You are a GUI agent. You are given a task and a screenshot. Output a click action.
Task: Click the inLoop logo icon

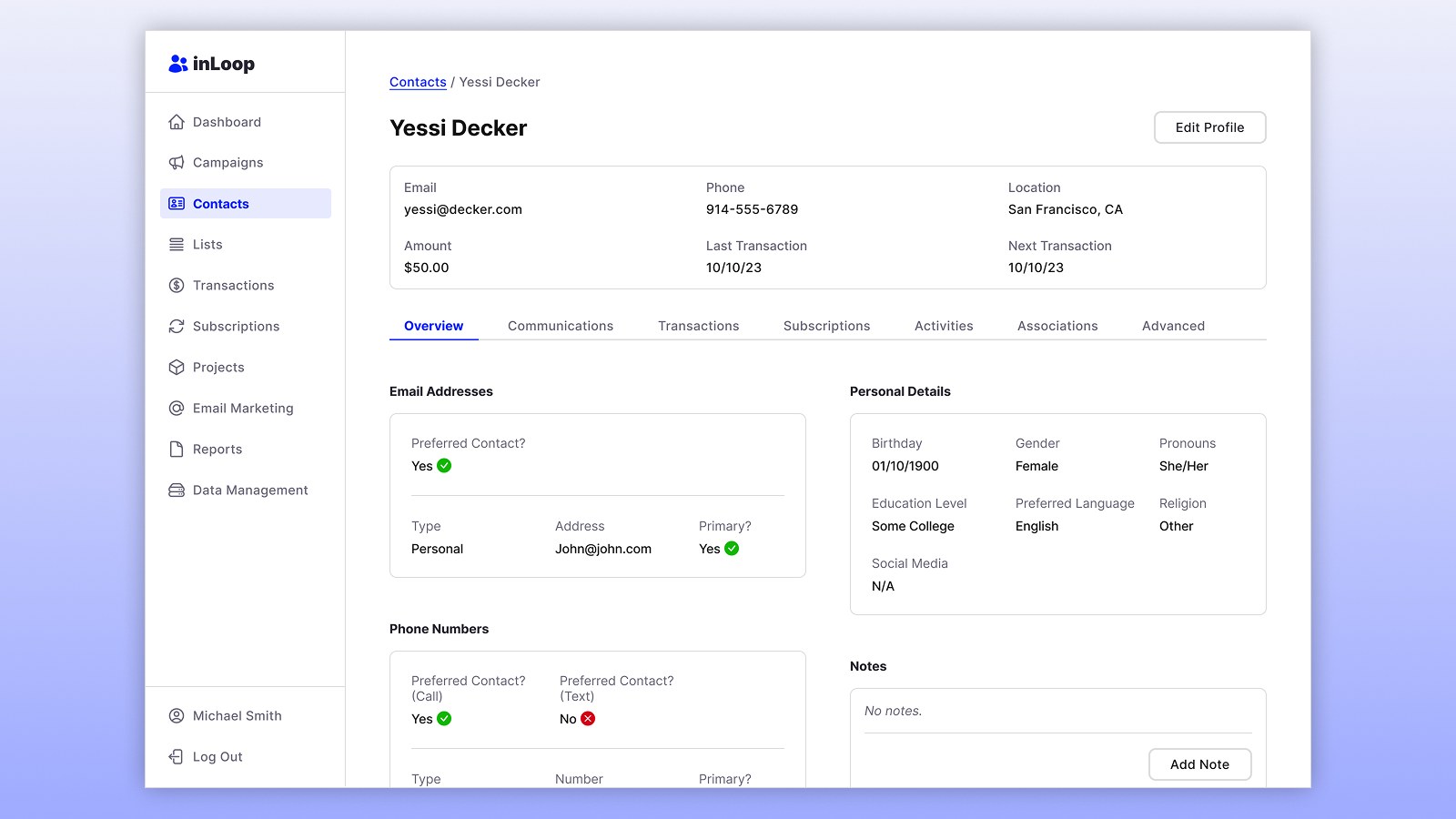pyautogui.click(x=177, y=64)
